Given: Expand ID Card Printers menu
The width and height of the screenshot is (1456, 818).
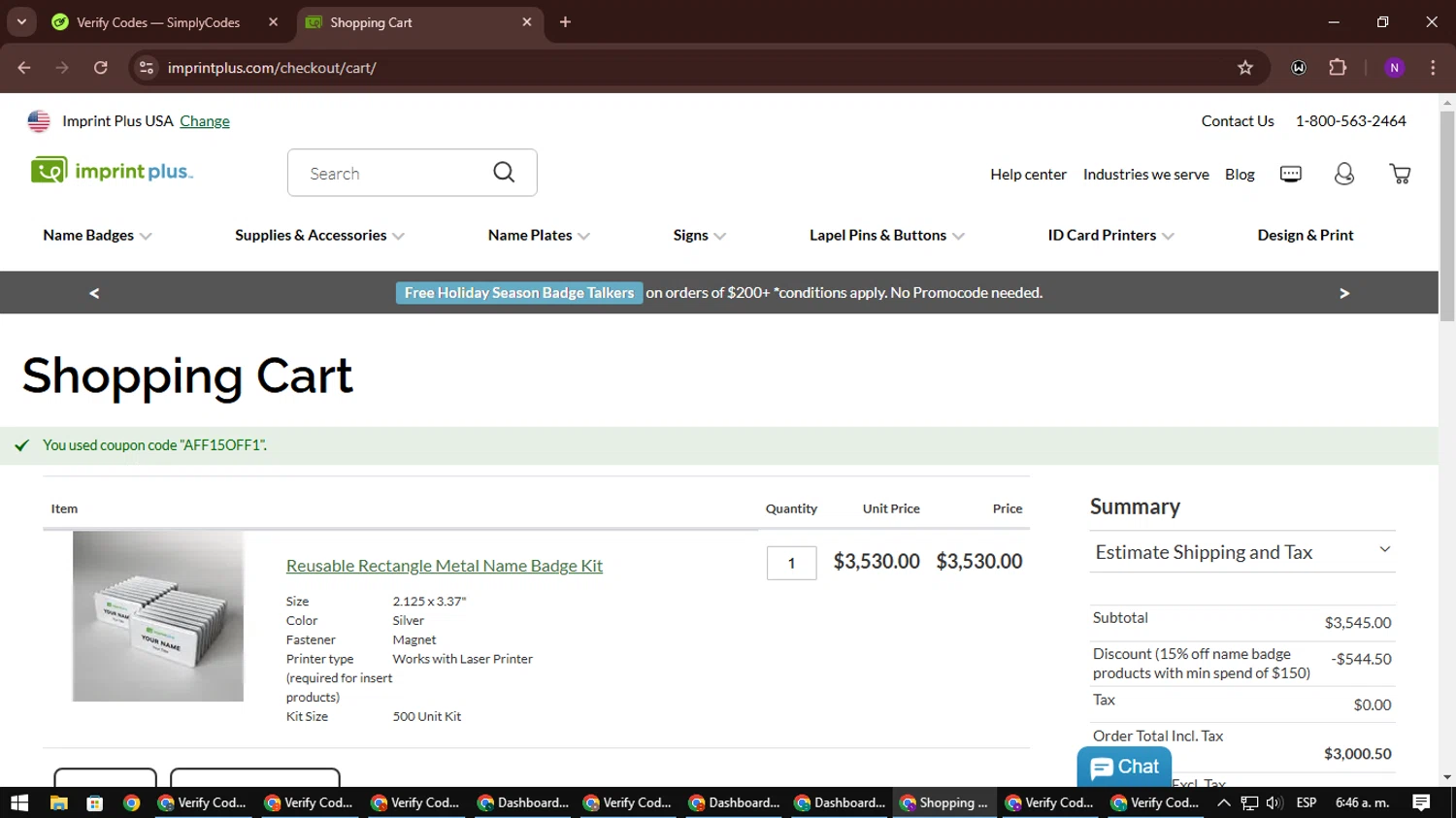Looking at the screenshot, I should [1110, 236].
